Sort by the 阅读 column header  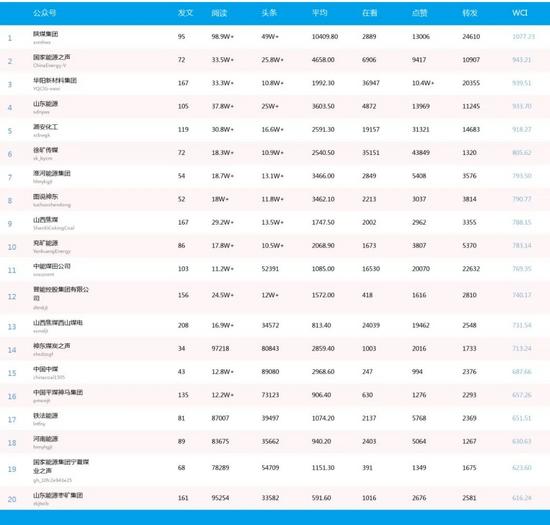click(219, 13)
